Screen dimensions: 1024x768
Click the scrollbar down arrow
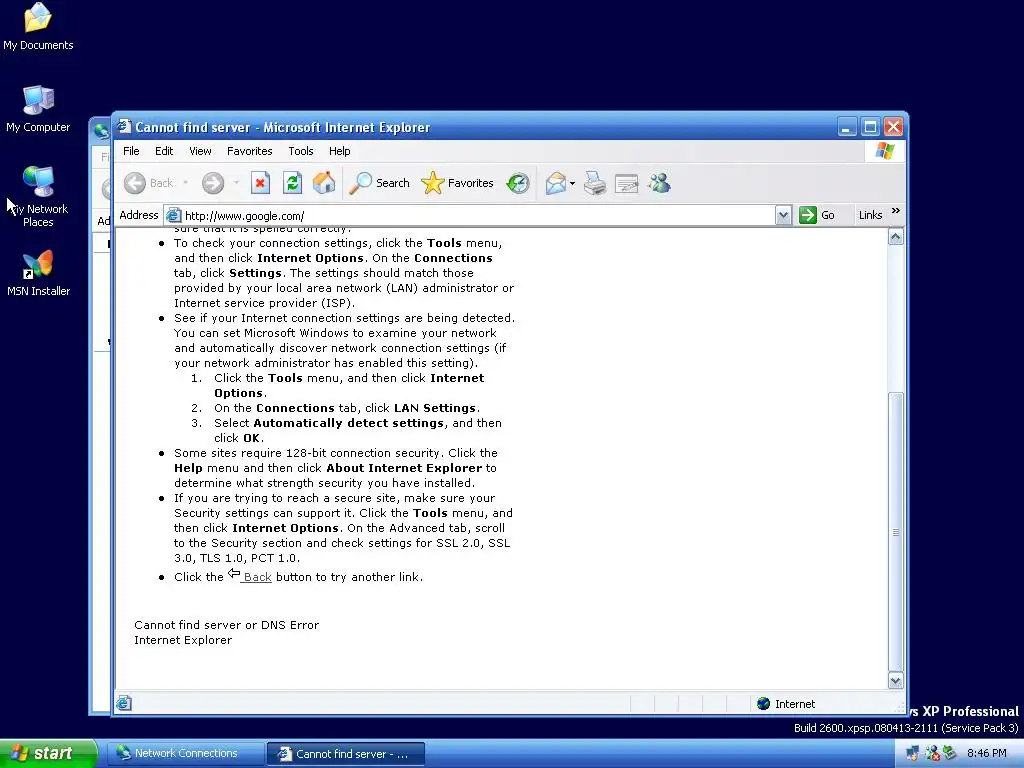pos(895,680)
